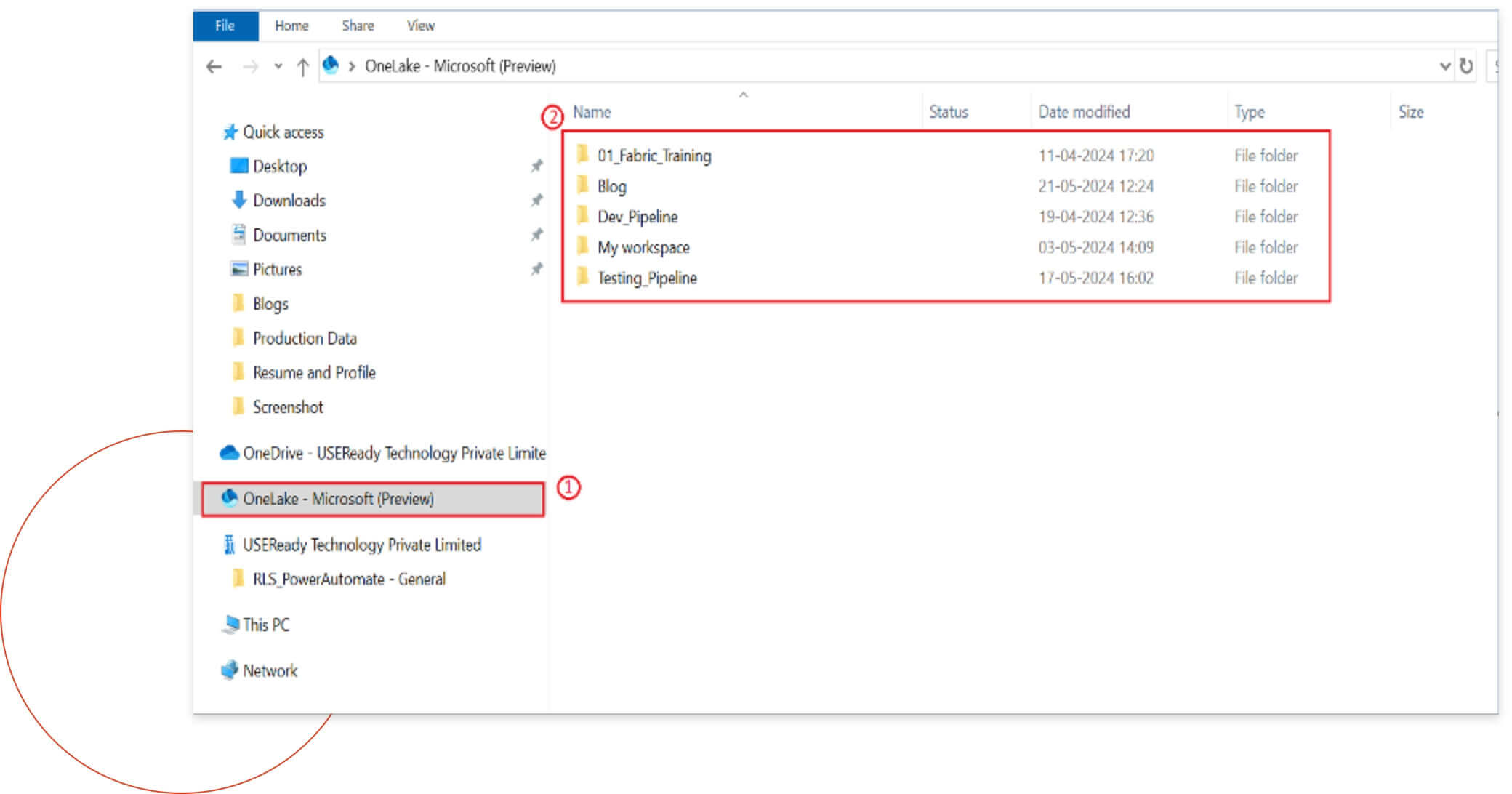Click the Testing_Pipeline folder name

pyautogui.click(x=647, y=278)
